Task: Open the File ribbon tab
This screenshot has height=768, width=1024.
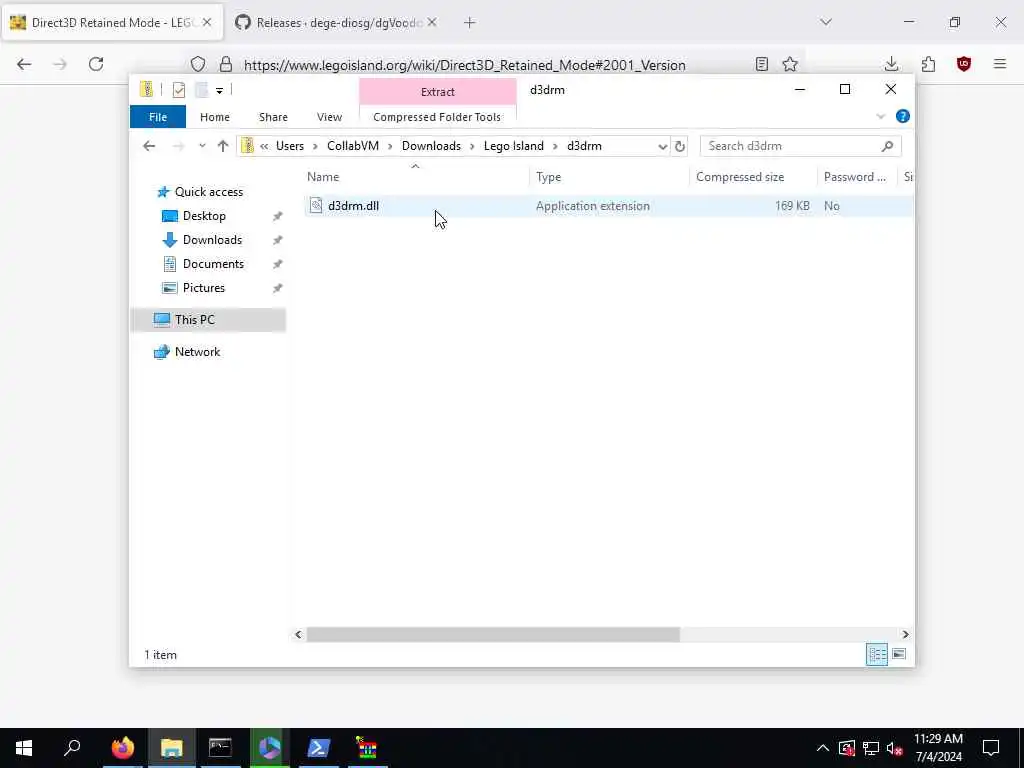Action: (157, 117)
